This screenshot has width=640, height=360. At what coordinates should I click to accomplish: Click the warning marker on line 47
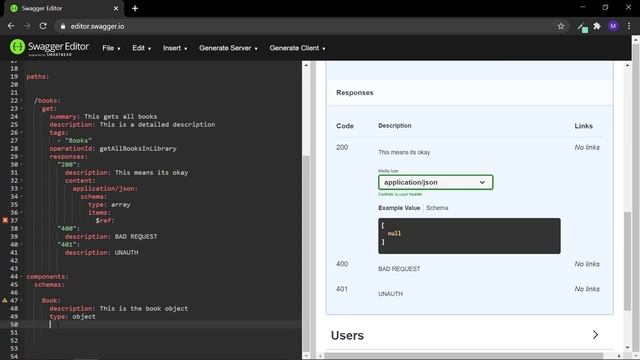pos(5,300)
